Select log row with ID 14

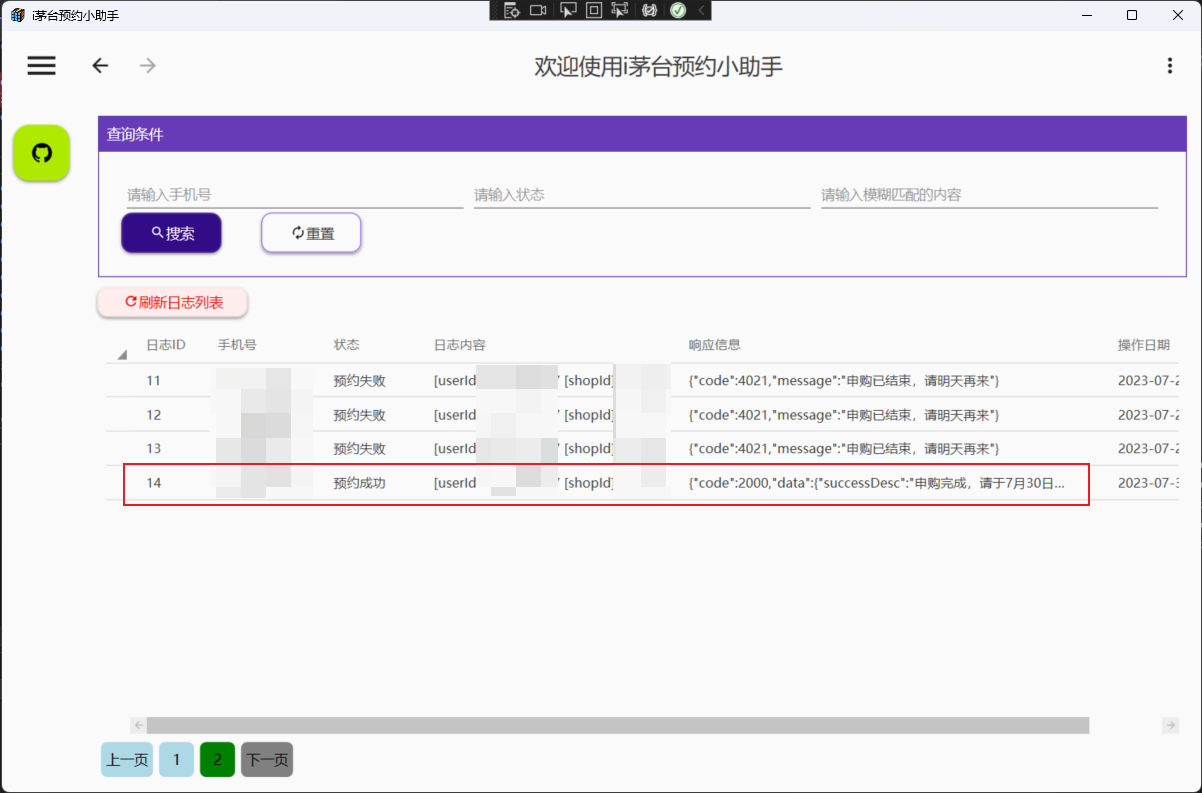tap(643, 483)
